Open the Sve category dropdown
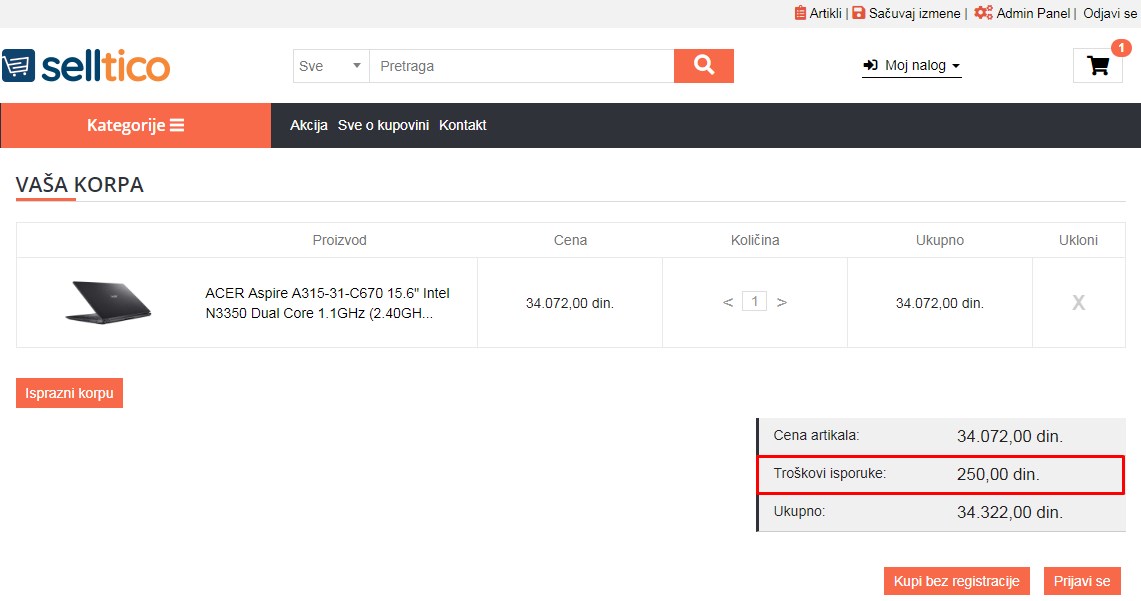Screen dimensions: 1141x601 tap(331, 65)
